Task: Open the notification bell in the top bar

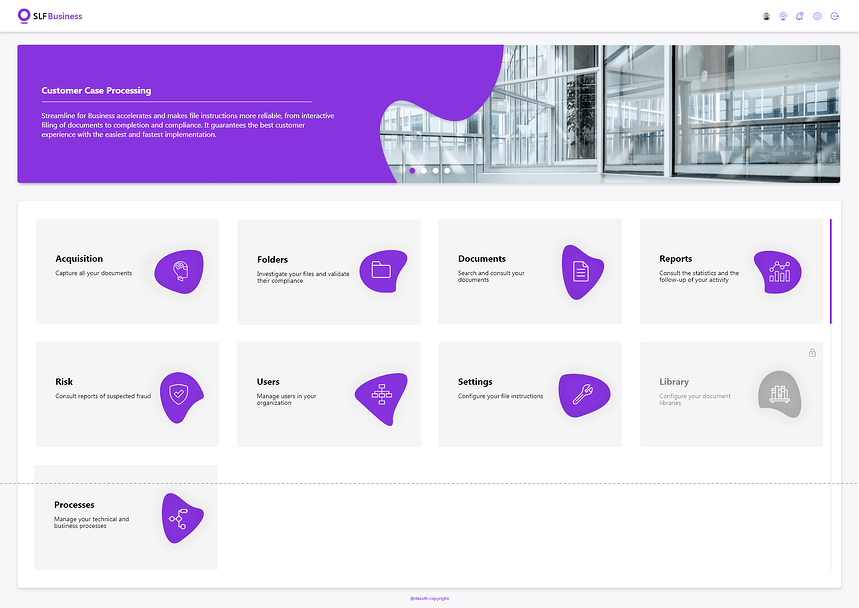Action: click(x=800, y=16)
